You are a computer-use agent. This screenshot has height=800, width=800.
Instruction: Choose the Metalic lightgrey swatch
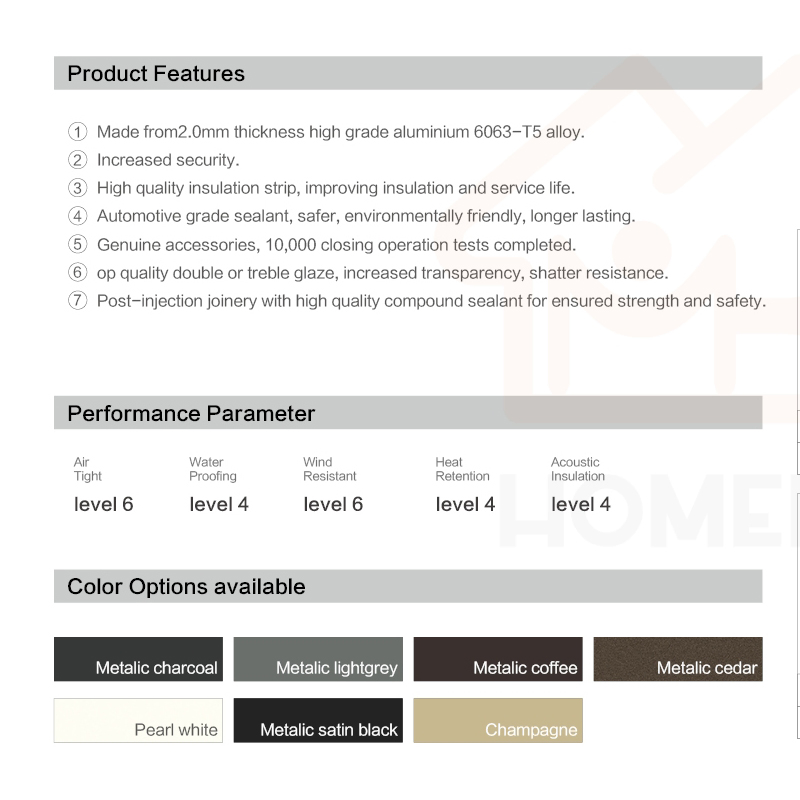click(x=318, y=659)
